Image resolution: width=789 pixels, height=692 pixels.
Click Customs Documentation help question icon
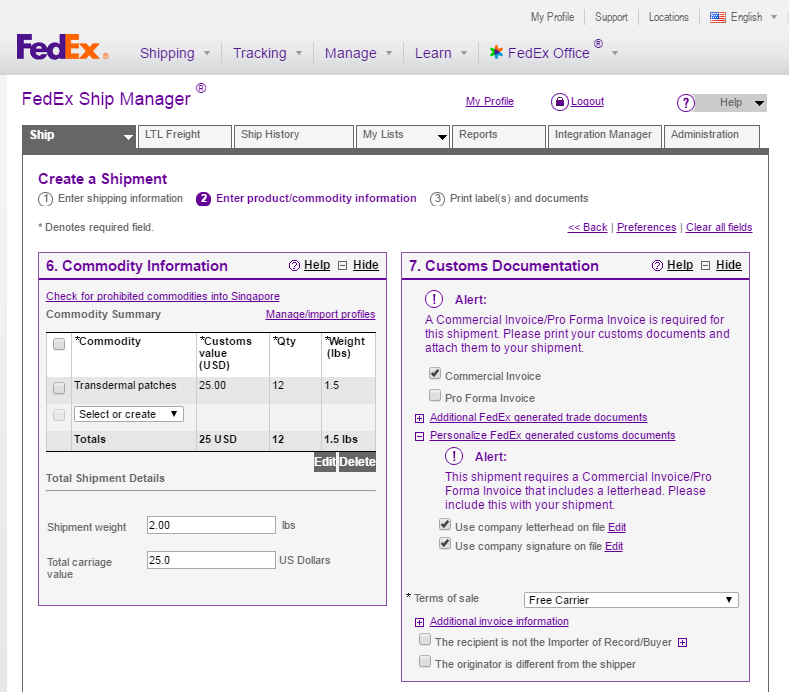pos(657,265)
